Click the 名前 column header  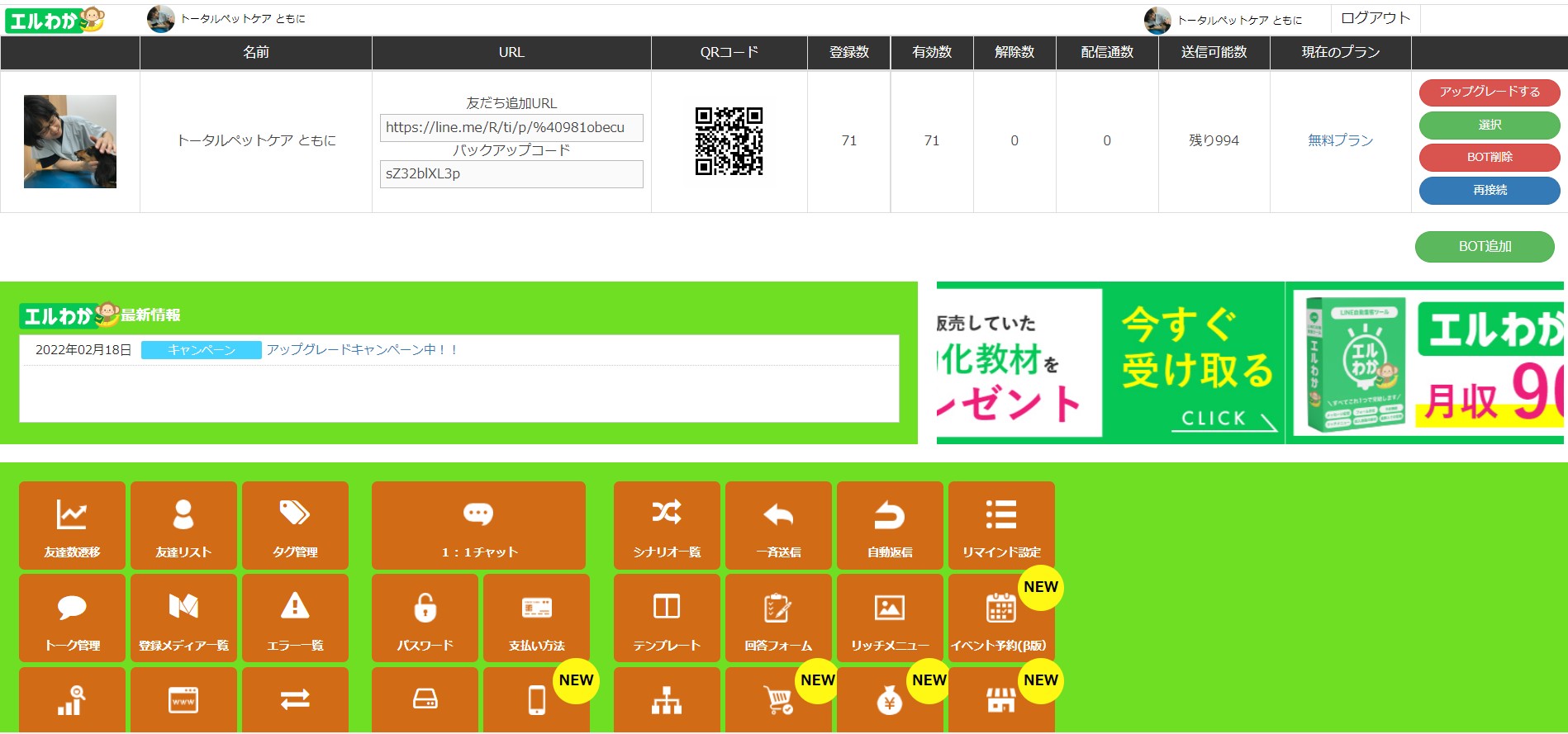coord(256,52)
